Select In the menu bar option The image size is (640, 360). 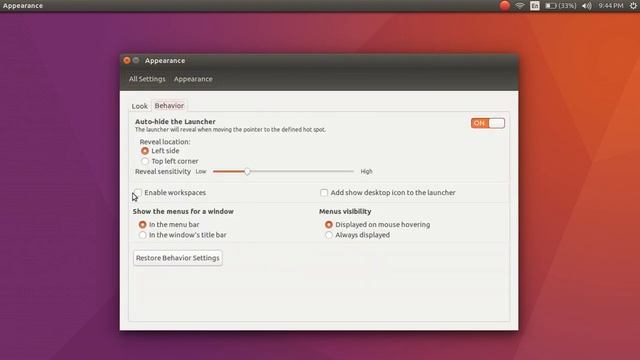pyautogui.click(x=142, y=224)
